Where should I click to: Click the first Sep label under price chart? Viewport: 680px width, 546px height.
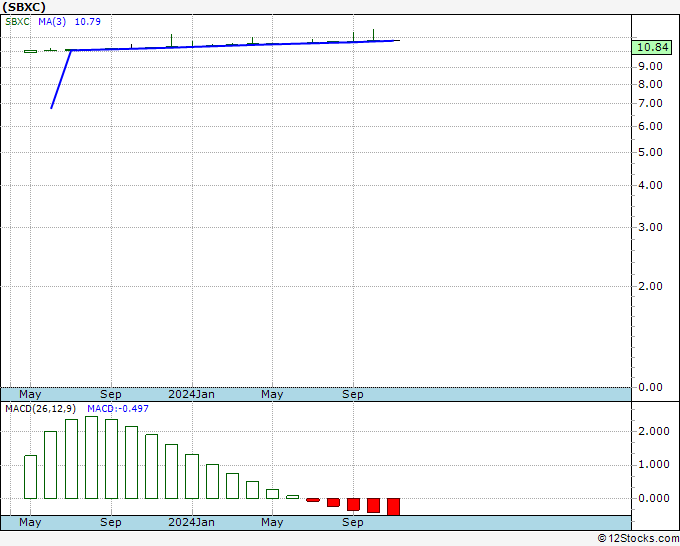point(110,394)
